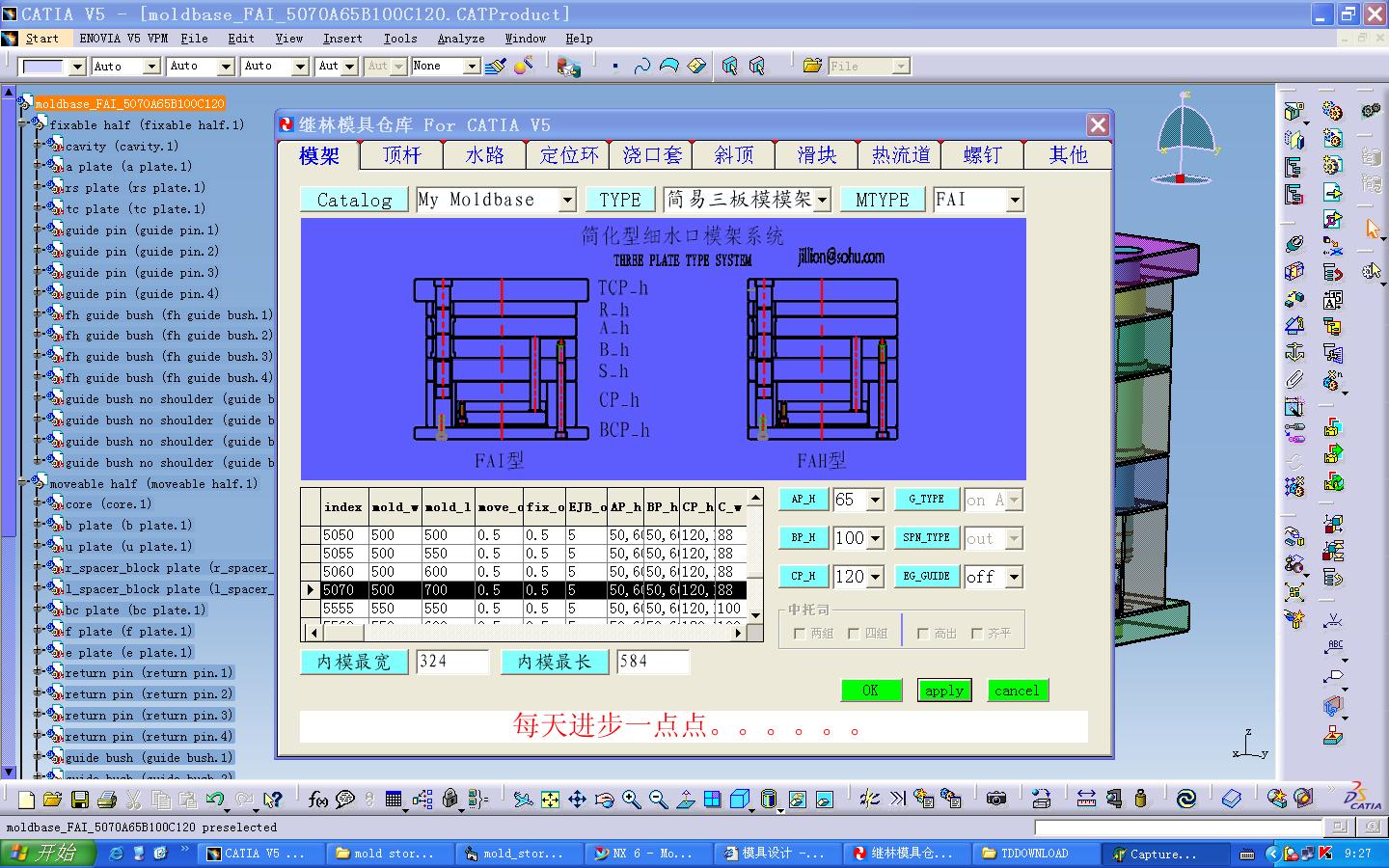
Task: Switch to the 热流道 tab
Action: point(901,155)
